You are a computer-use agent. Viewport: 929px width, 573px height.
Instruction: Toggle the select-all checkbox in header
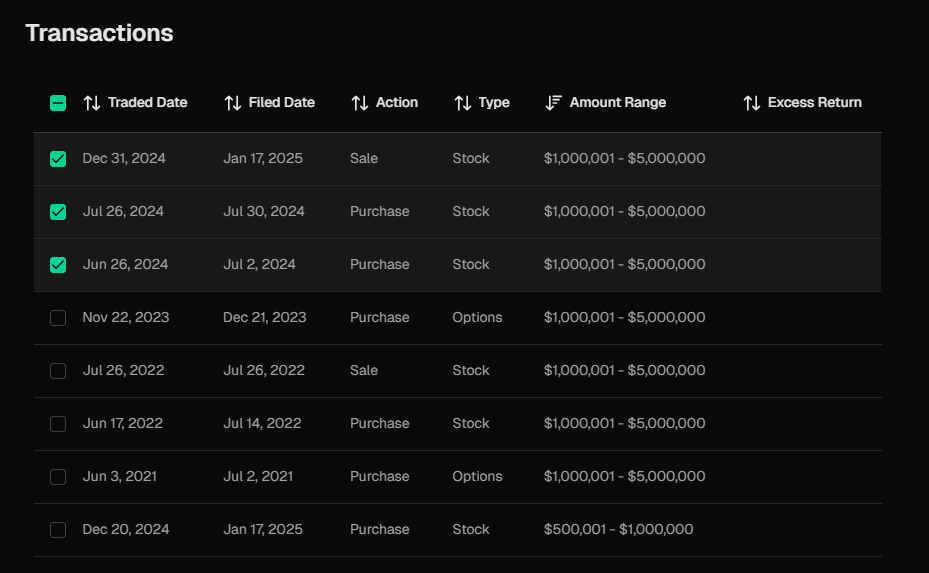tap(58, 103)
